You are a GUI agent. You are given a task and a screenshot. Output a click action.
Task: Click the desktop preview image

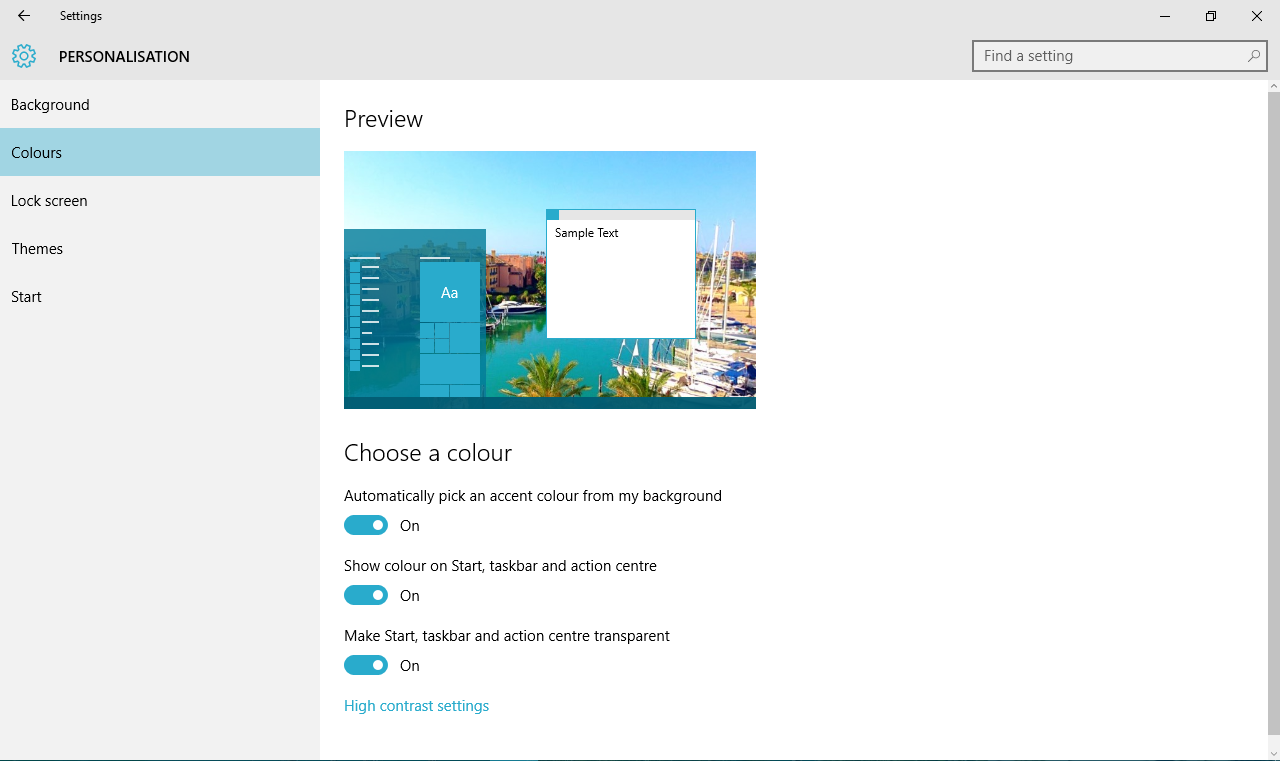(550, 280)
